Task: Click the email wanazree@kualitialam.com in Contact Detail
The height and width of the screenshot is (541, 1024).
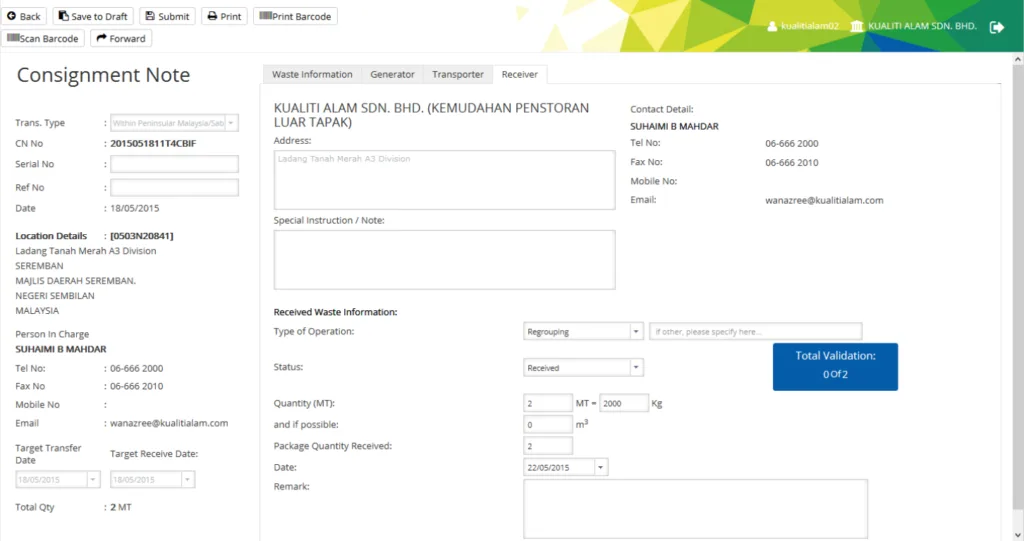Action: pos(824,201)
